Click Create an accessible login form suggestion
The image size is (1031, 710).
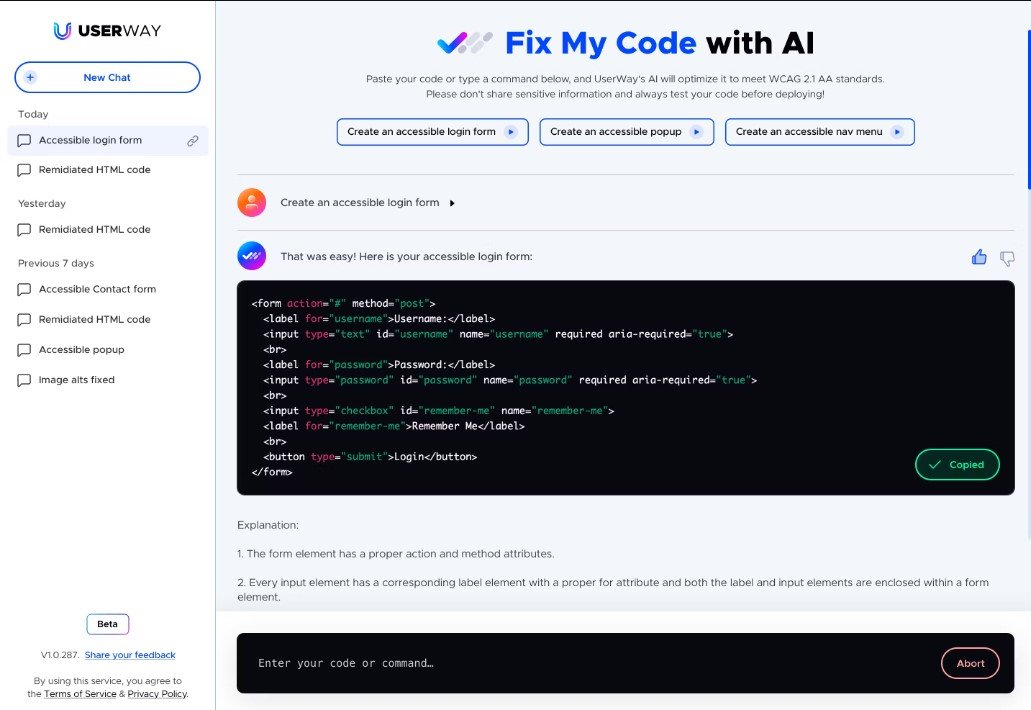click(433, 132)
